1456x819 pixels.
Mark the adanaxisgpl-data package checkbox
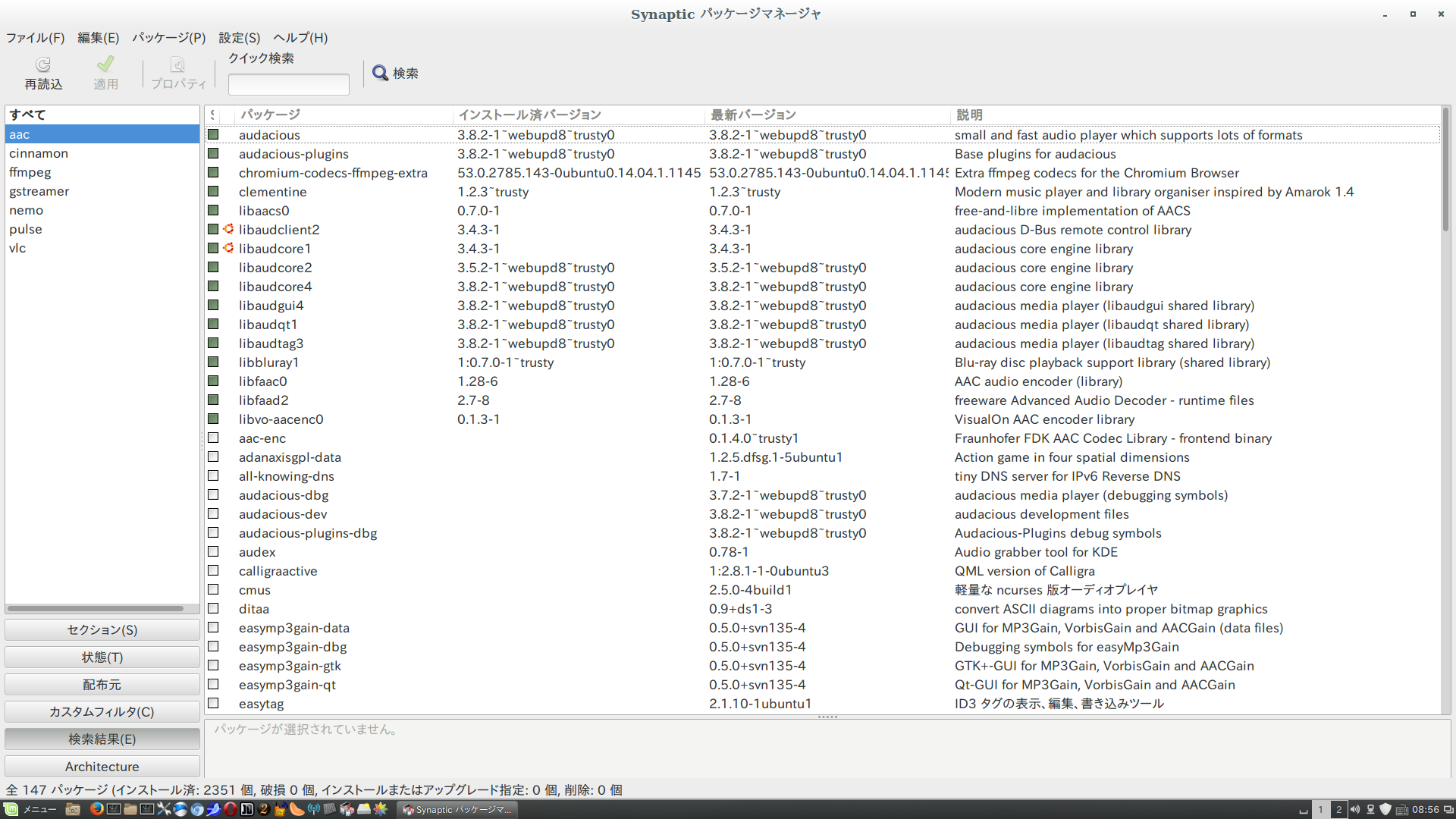point(213,457)
